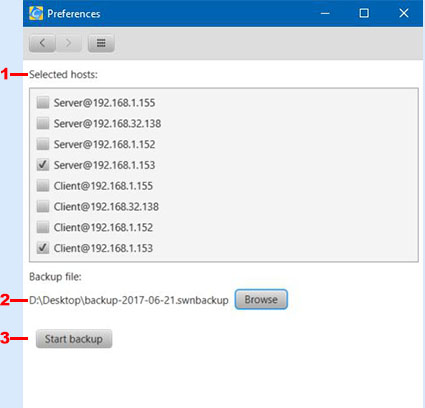The width and height of the screenshot is (425, 408).
Task: Maximize the Preferences window
Action: [x=364, y=13]
